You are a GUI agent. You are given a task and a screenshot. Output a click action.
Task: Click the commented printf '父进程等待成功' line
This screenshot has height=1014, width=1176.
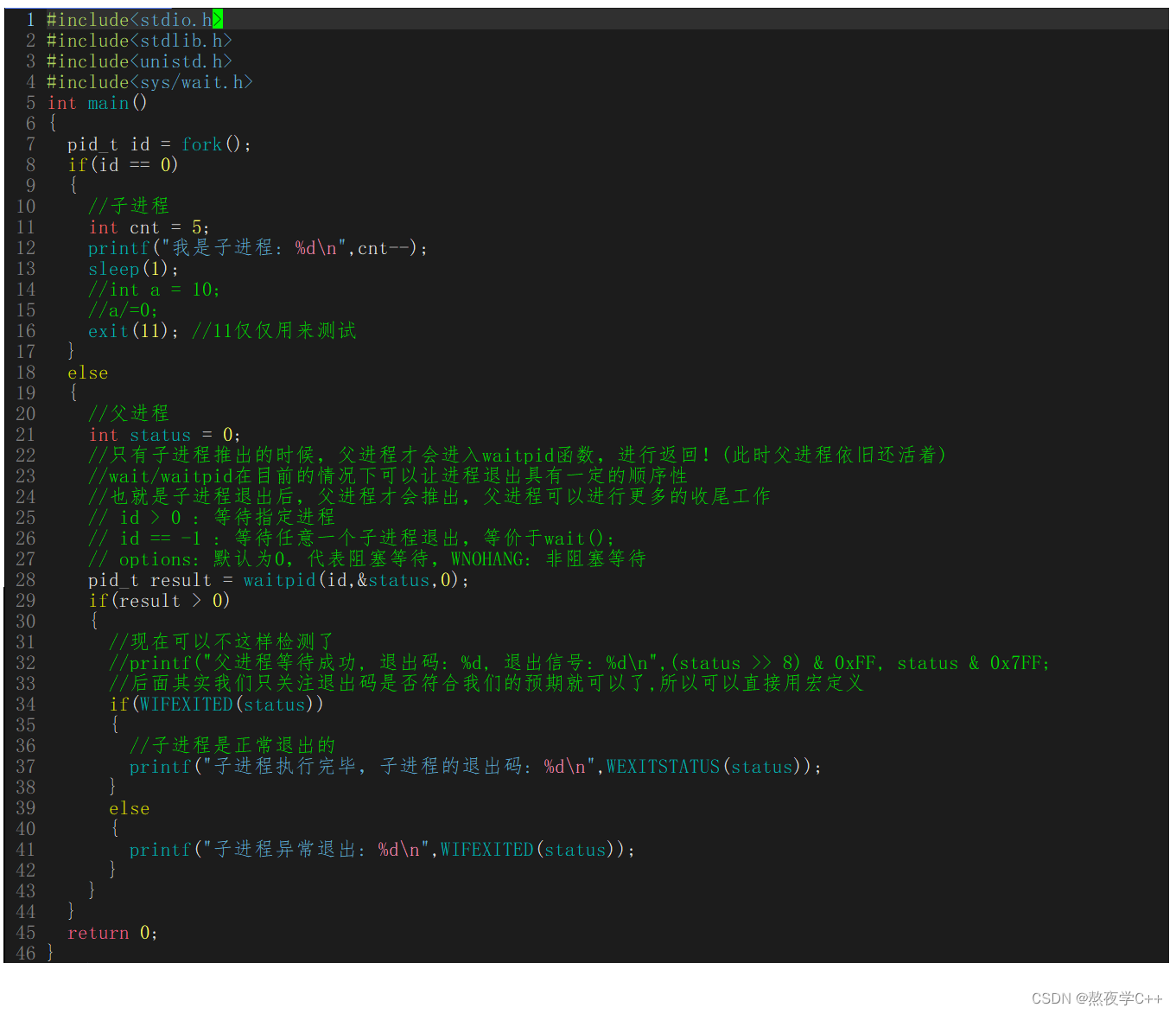click(580, 662)
